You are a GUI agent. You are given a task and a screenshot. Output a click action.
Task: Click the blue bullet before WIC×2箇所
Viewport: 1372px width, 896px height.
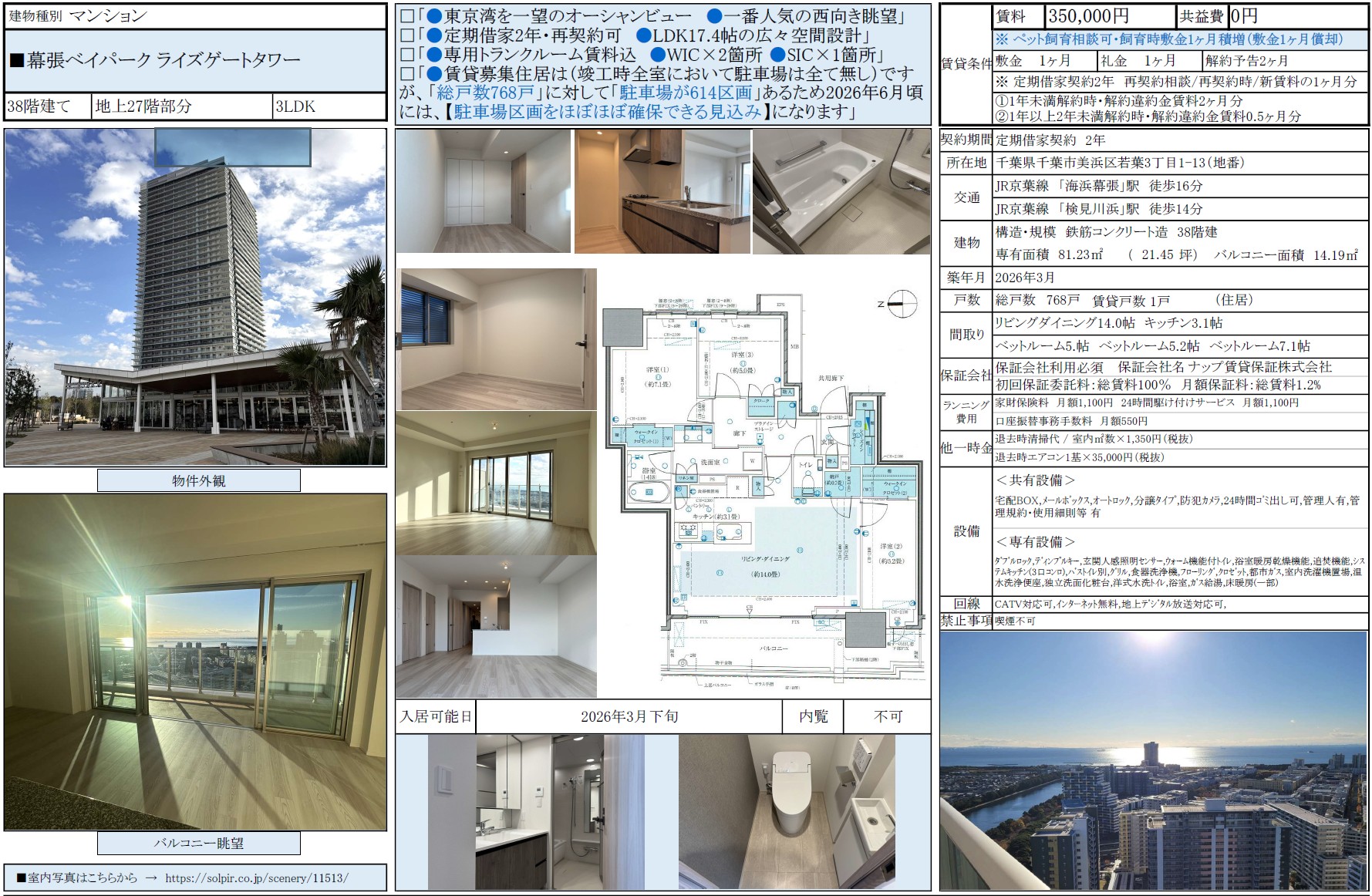[x=657, y=55]
